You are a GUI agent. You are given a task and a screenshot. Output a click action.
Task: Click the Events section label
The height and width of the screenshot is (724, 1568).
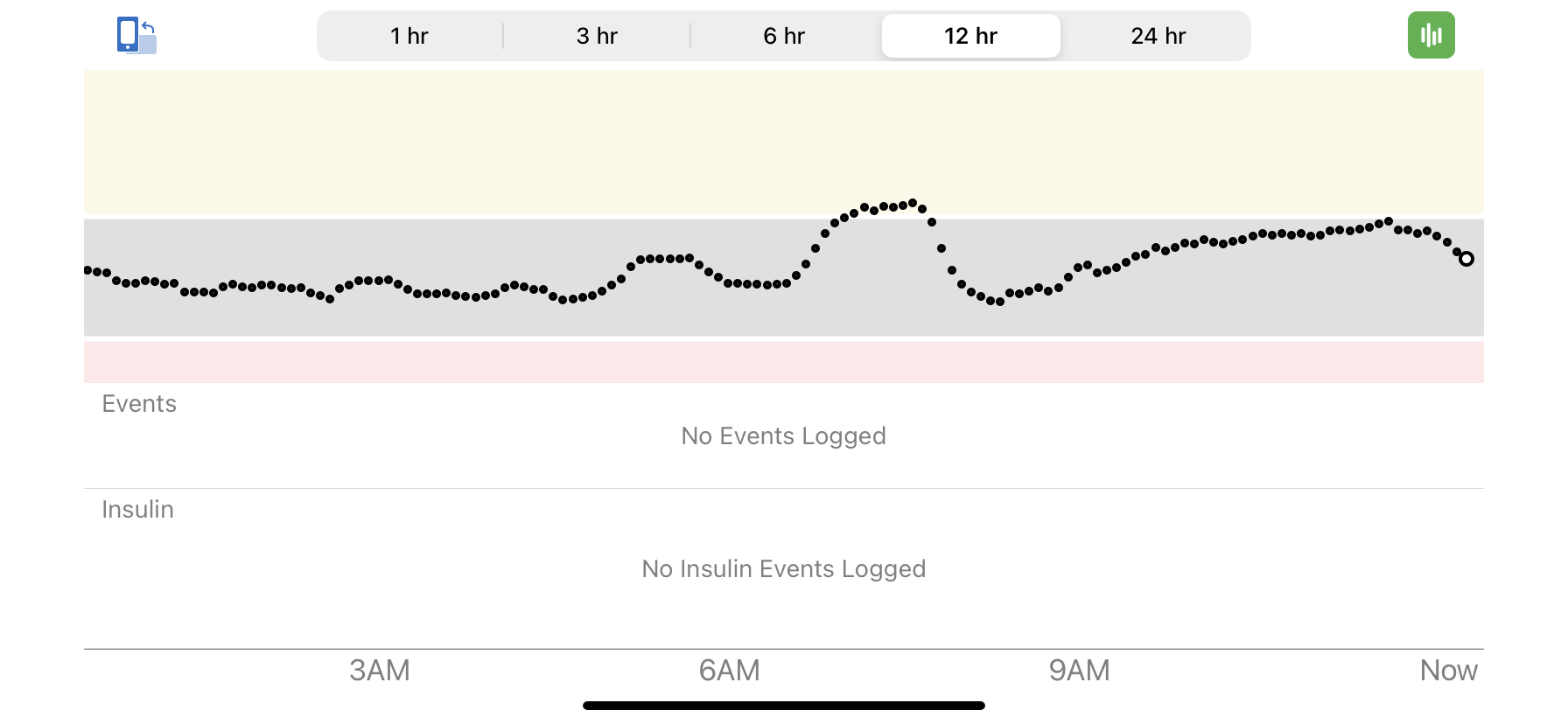tap(139, 403)
